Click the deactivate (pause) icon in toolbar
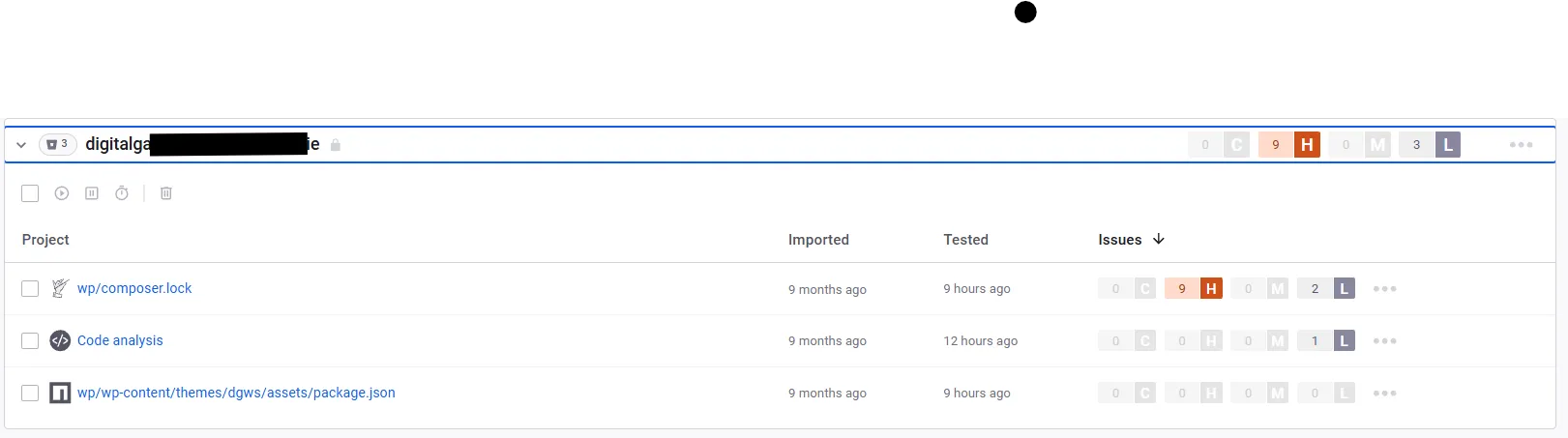1568x438 pixels. point(92,193)
